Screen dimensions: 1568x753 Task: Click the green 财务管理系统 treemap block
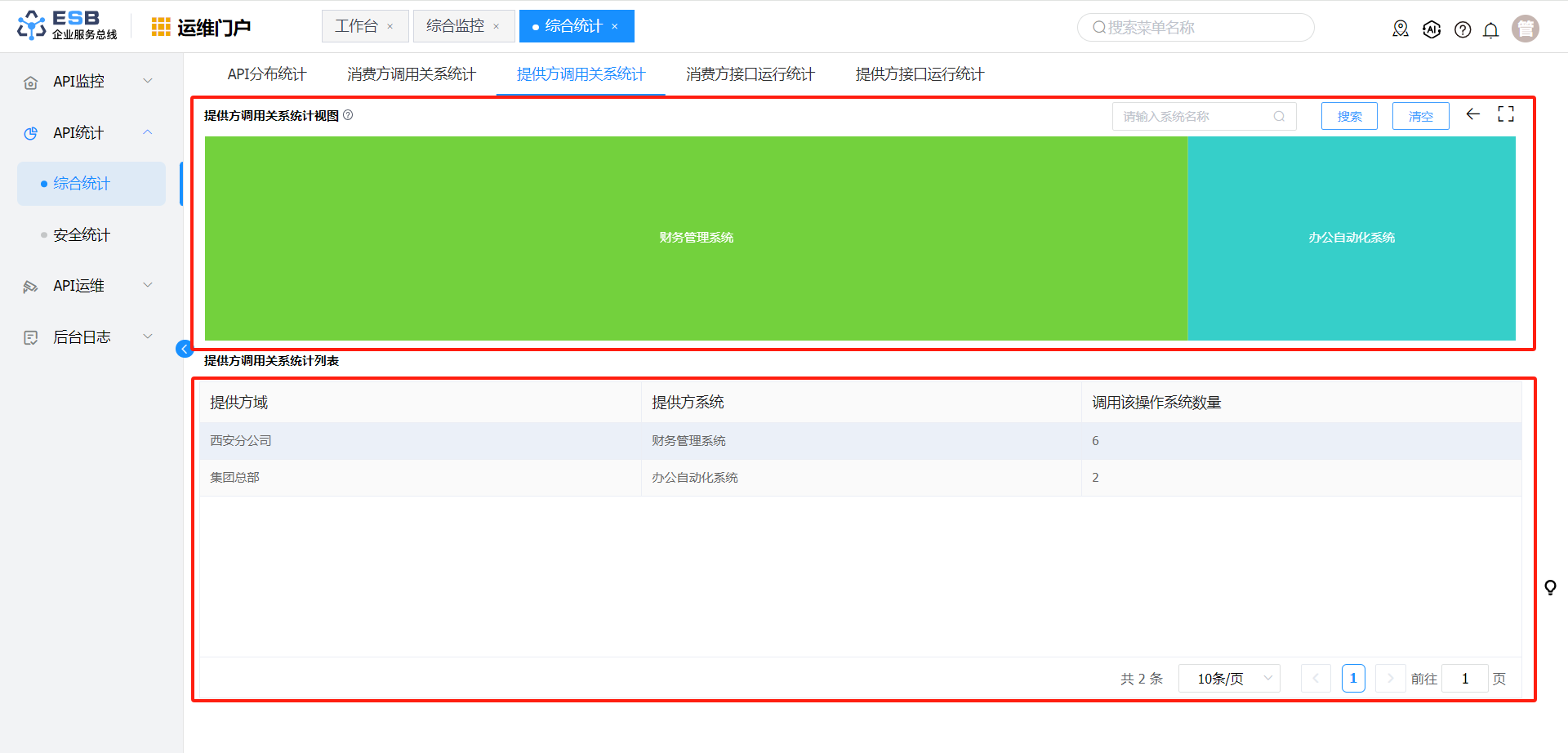pos(696,238)
